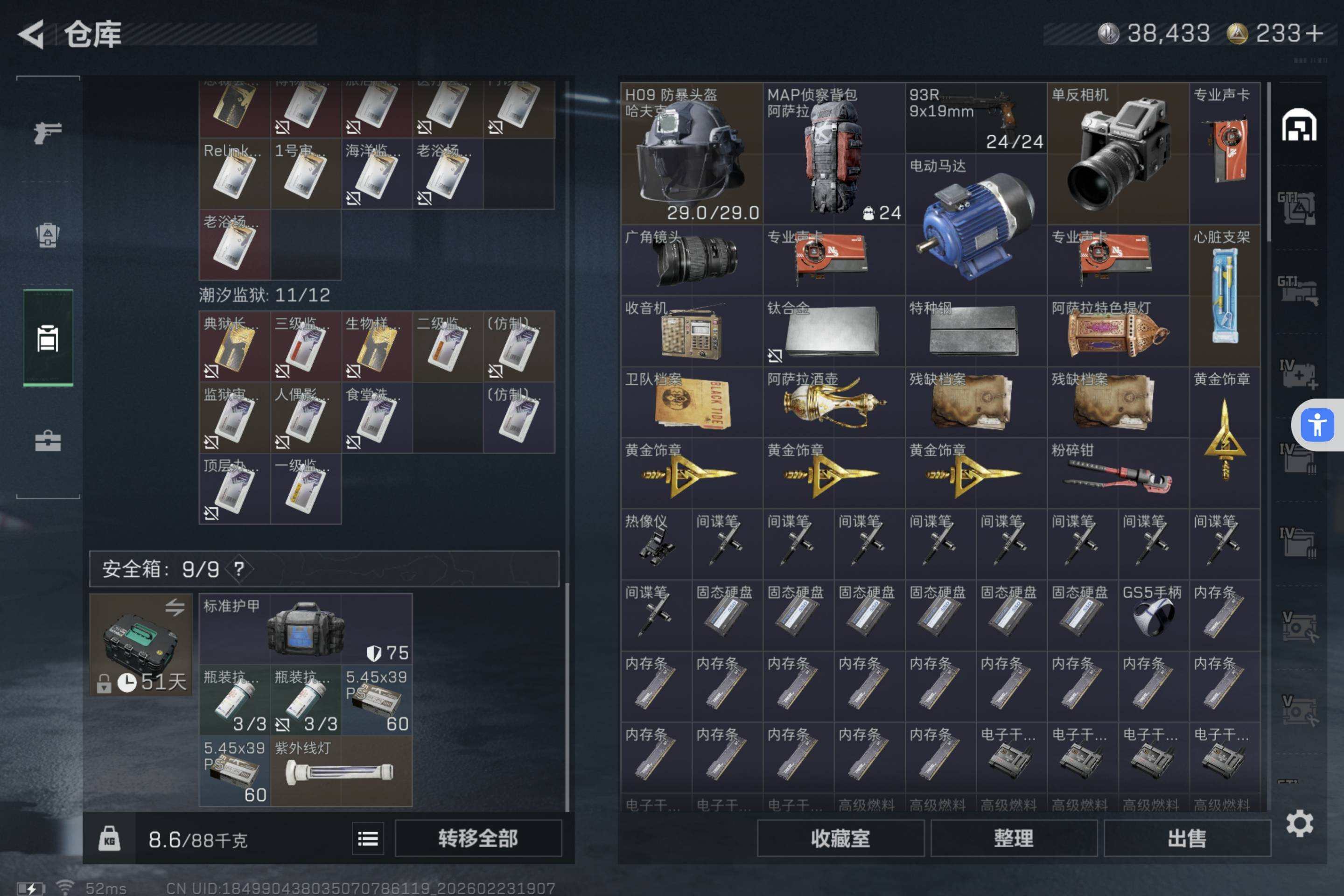This screenshot has height=896, width=1344.
Task: Switch to first GTI expansion container tab
Action: [1296, 207]
